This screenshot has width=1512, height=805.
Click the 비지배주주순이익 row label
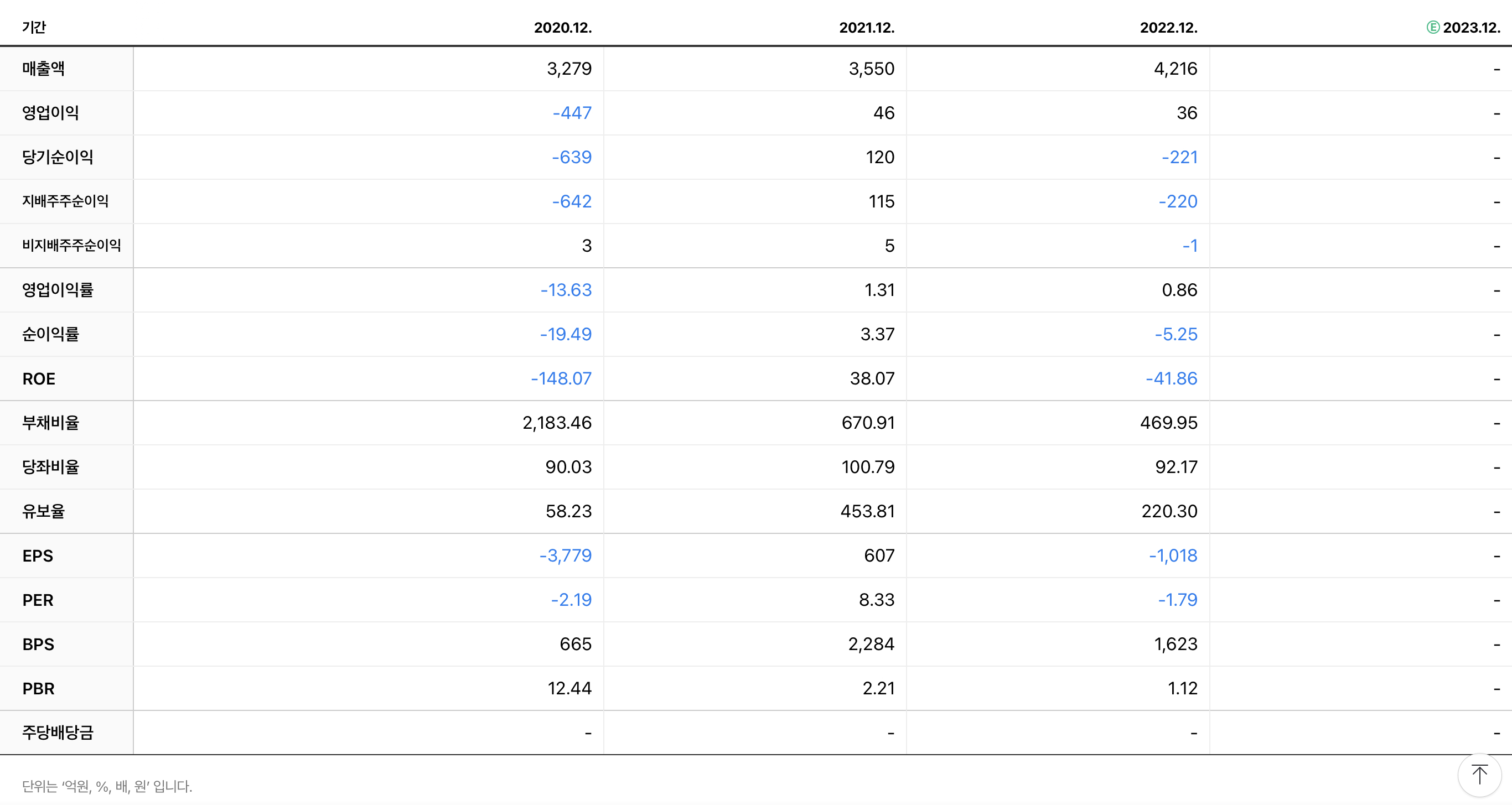[71, 245]
